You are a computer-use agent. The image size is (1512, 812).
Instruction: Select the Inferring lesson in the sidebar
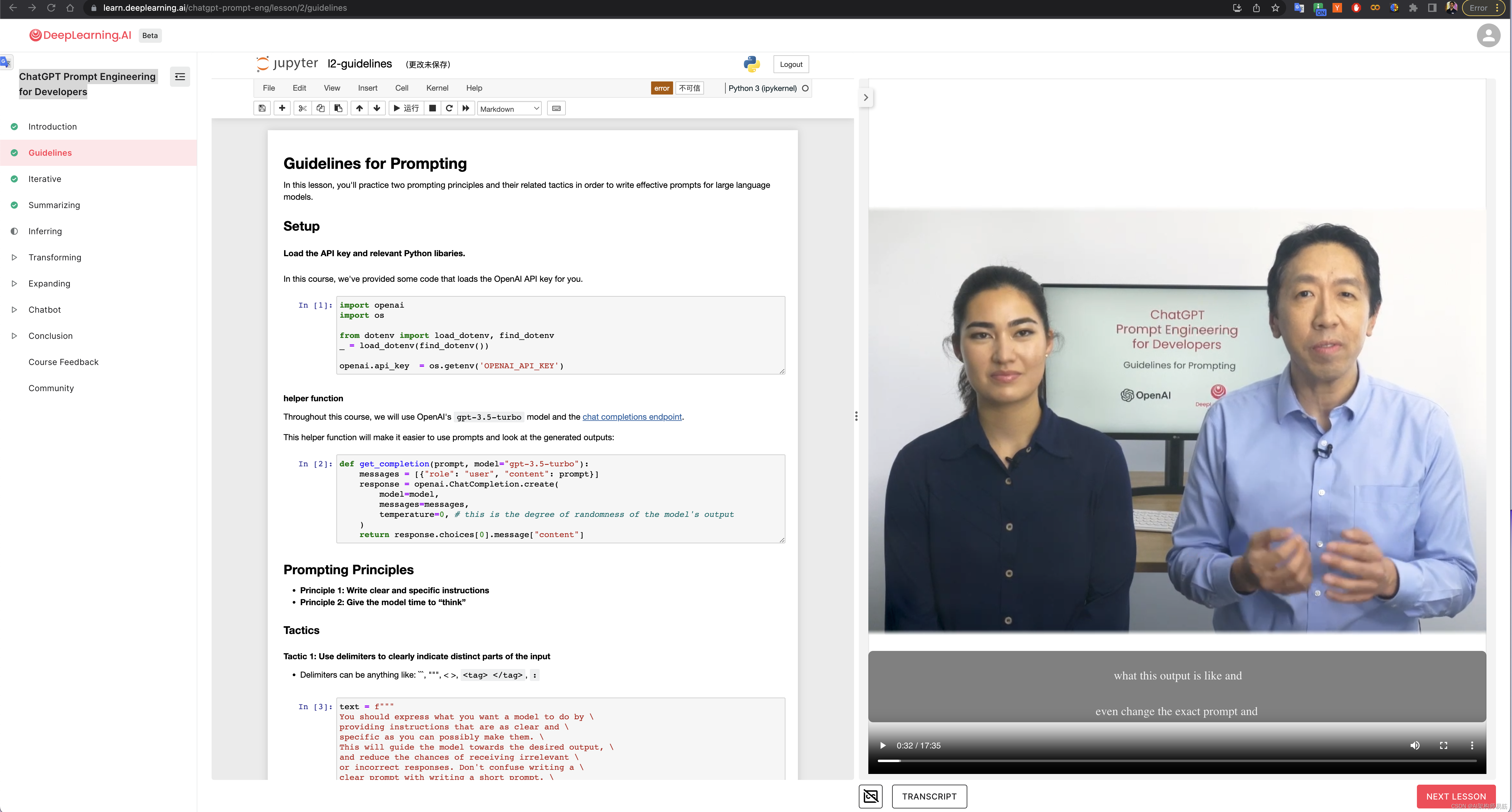click(45, 231)
